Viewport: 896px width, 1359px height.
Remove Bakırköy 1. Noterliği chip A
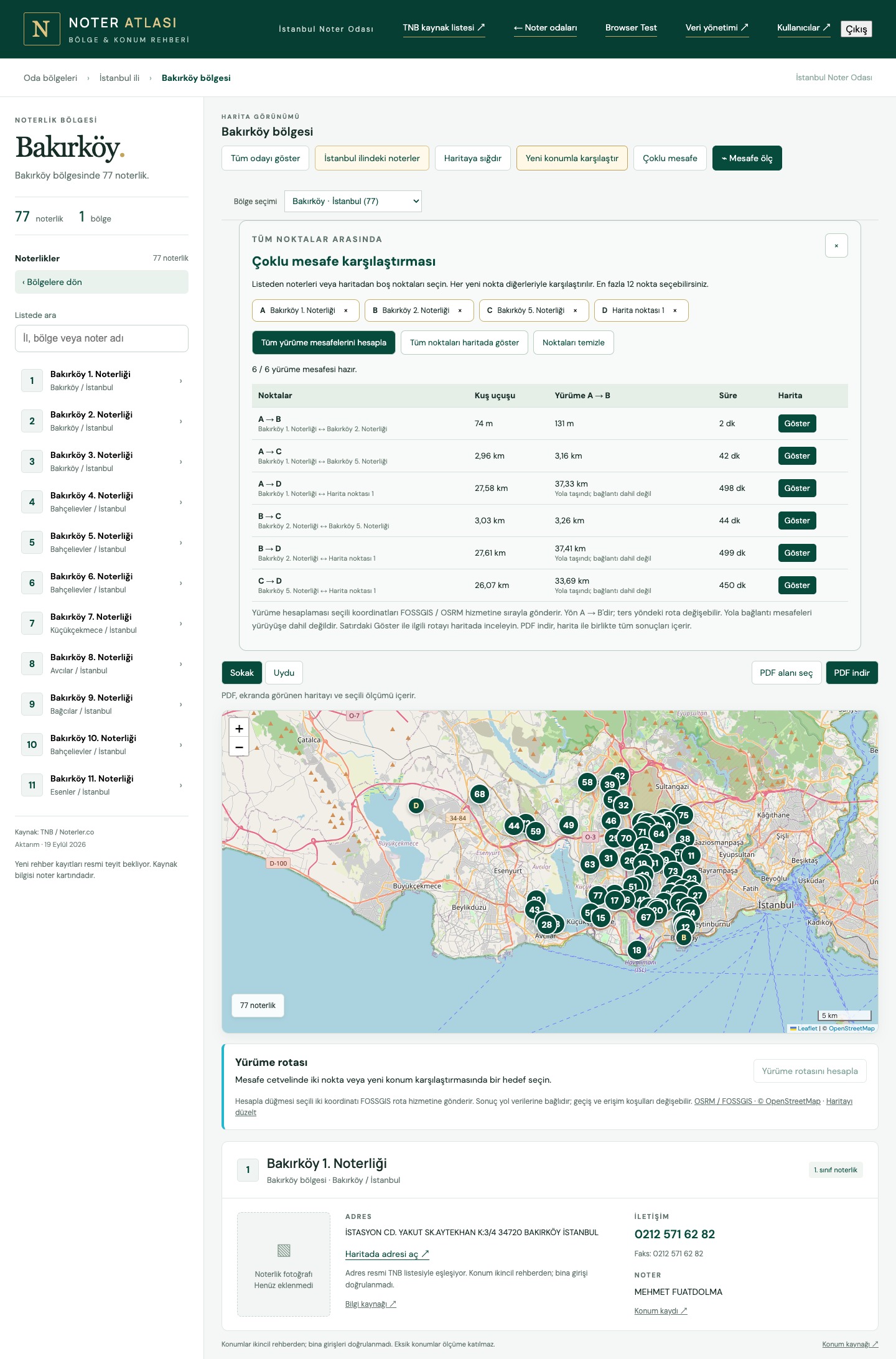click(x=346, y=311)
